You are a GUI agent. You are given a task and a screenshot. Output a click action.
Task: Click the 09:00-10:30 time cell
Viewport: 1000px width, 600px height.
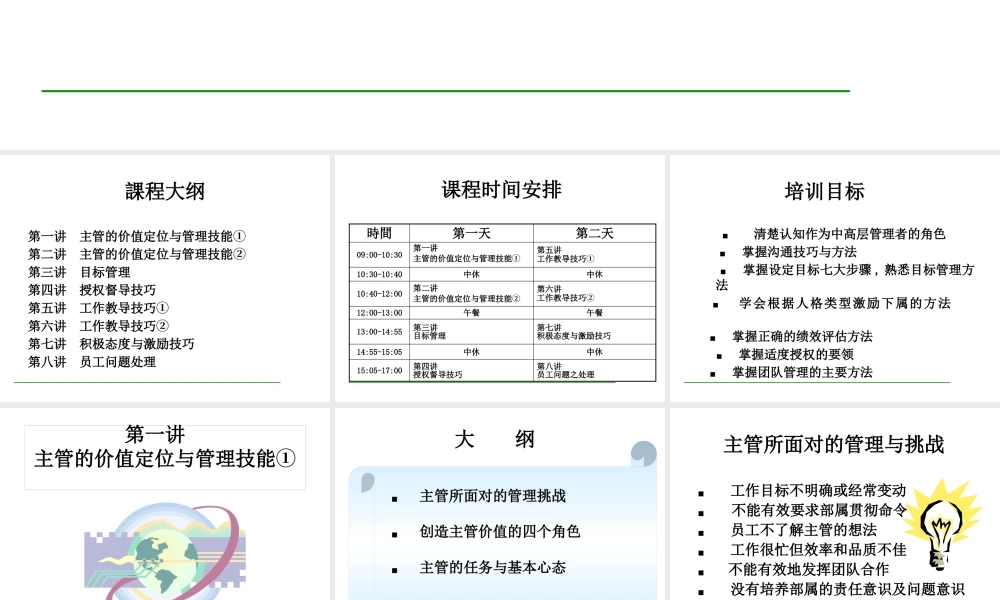(x=379, y=255)
